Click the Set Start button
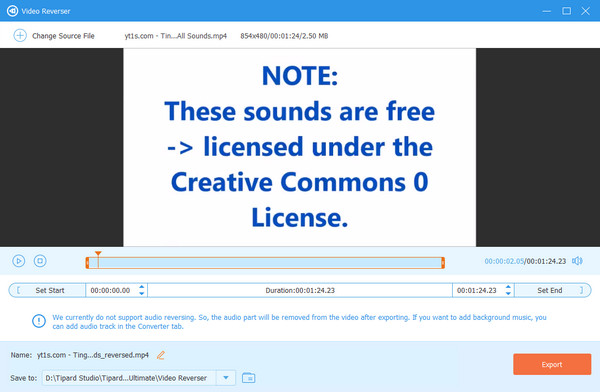The height and width of the screenshot is (392, 600). [47, 290]
